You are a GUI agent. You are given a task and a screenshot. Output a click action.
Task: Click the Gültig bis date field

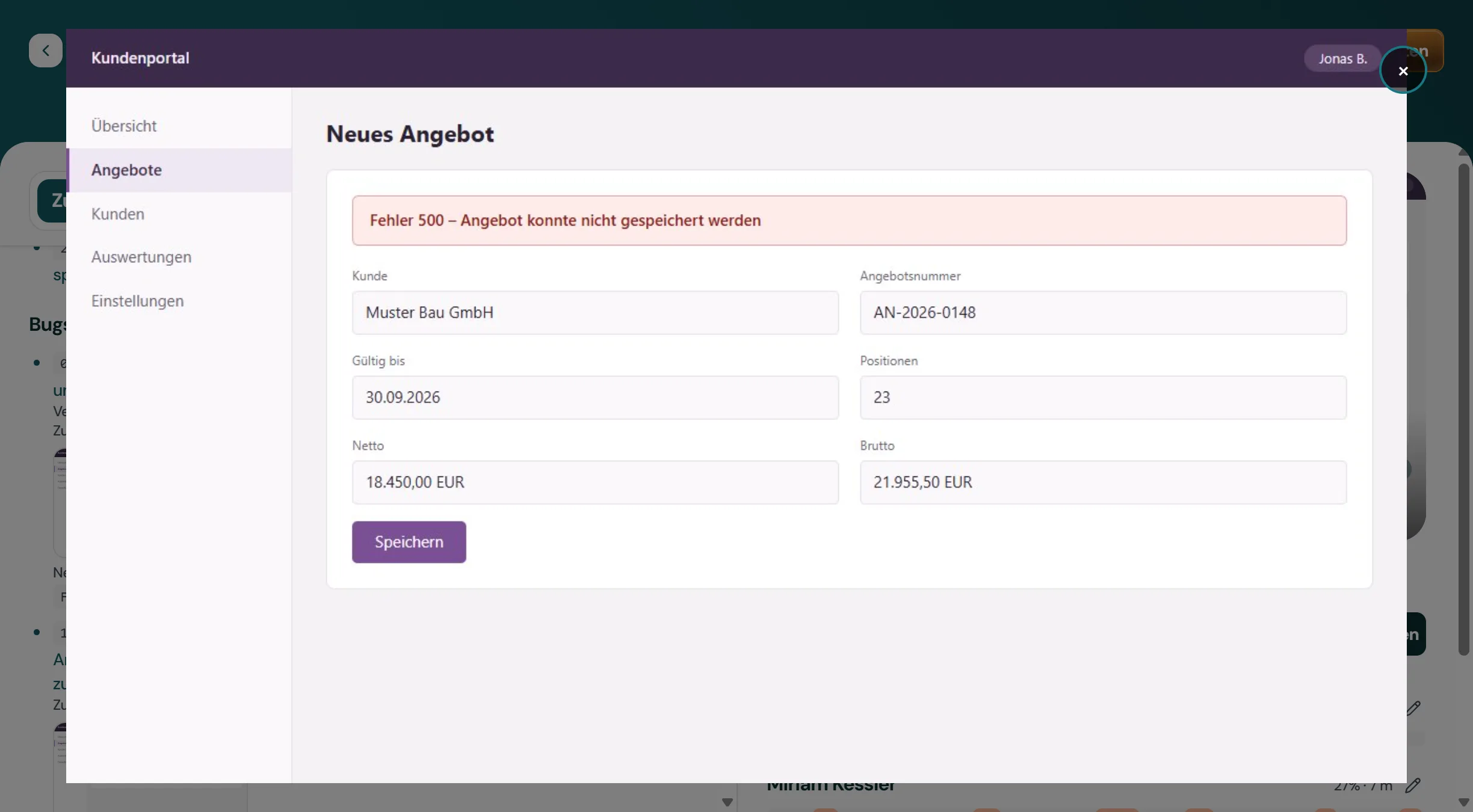pyautogui.click(x=595, y=398)
